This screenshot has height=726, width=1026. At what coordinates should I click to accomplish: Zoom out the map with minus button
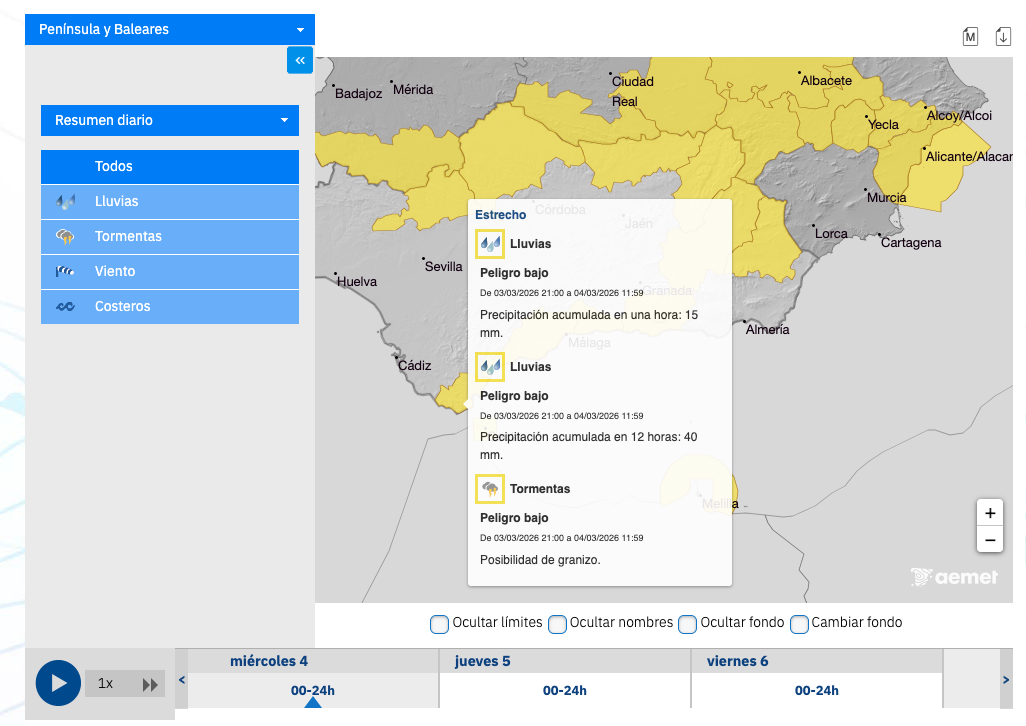990,540
